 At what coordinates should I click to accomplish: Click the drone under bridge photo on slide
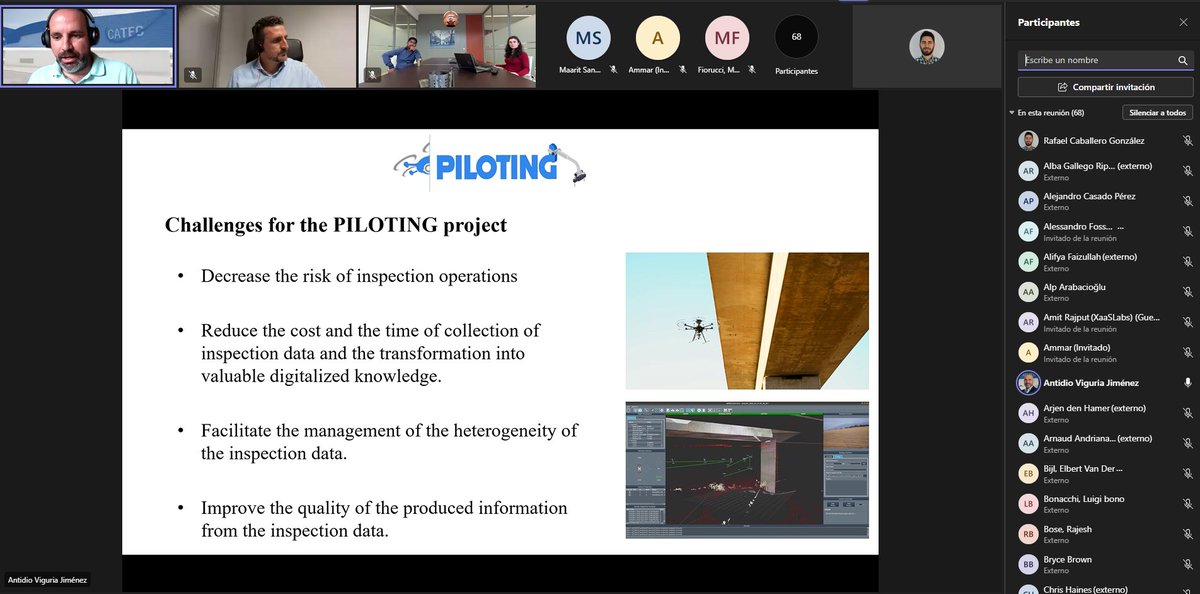747,320
